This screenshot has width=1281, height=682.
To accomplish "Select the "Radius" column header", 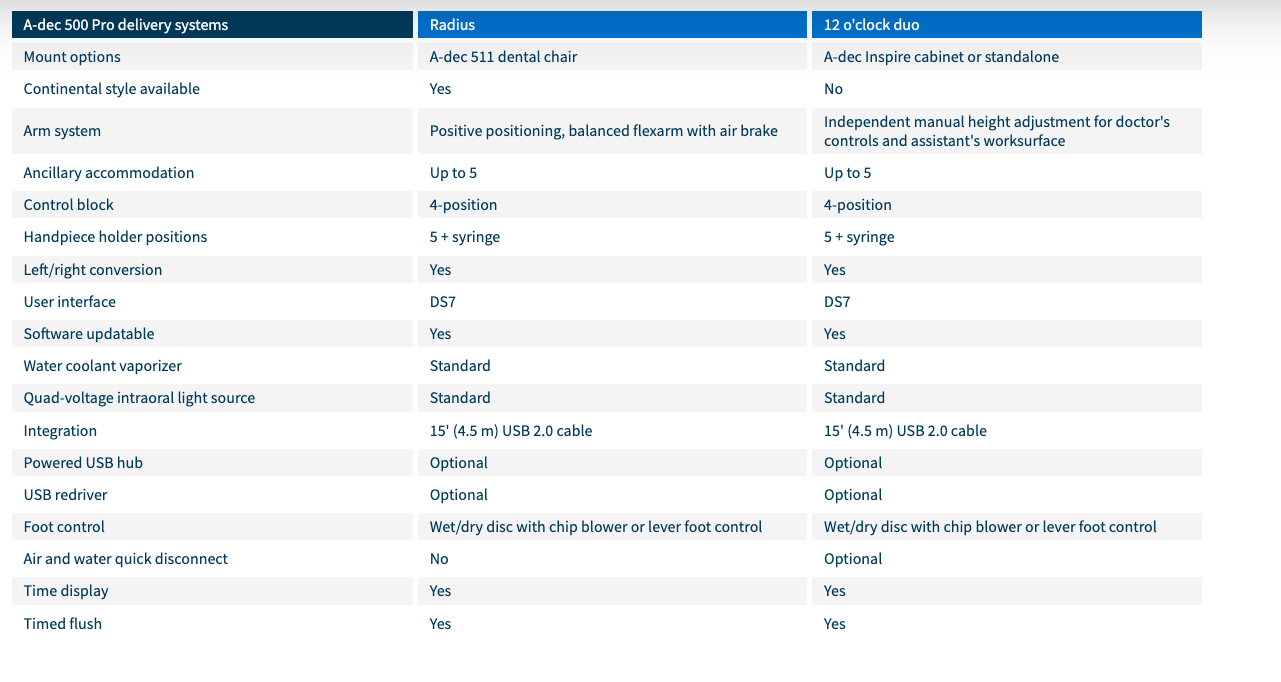I will click(x=452, y=24).
